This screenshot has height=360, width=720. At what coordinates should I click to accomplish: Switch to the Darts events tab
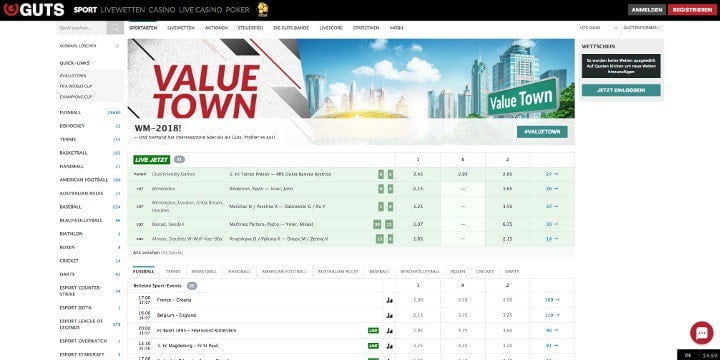(512, 272)
